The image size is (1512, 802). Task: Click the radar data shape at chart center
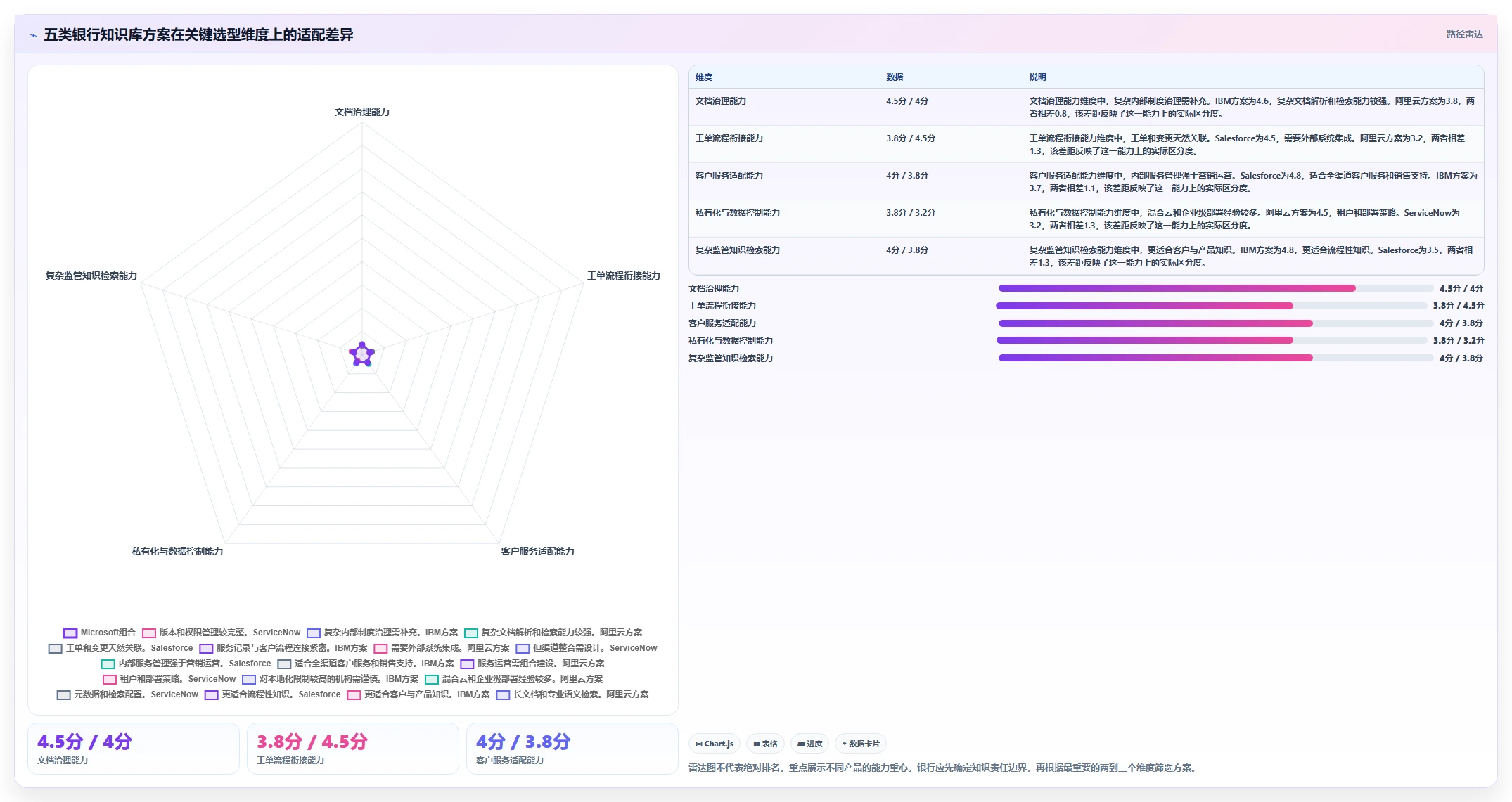click(x=362, y=354)
